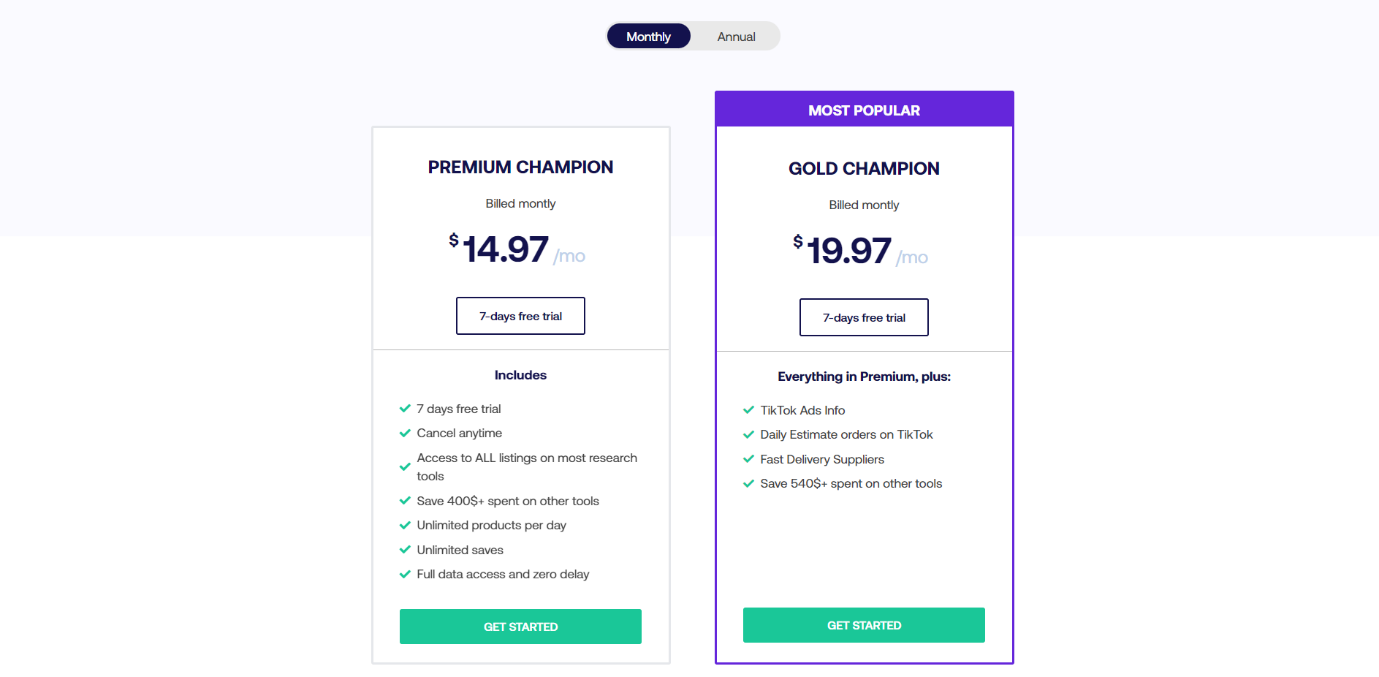Viewport: 1379px width, 677px height.
Task: Click the $14.97 per month price
Action: [x=506, y=249]
